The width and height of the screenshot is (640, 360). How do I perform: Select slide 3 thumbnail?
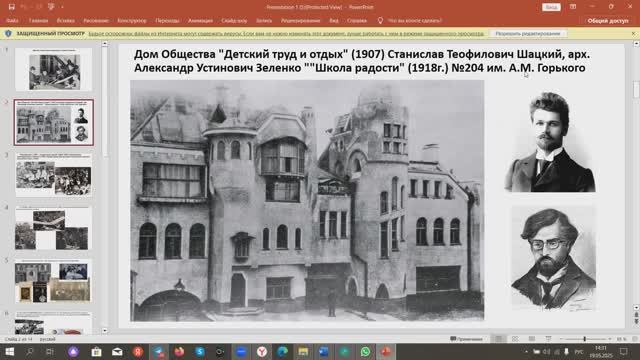(x=53, y=175)
